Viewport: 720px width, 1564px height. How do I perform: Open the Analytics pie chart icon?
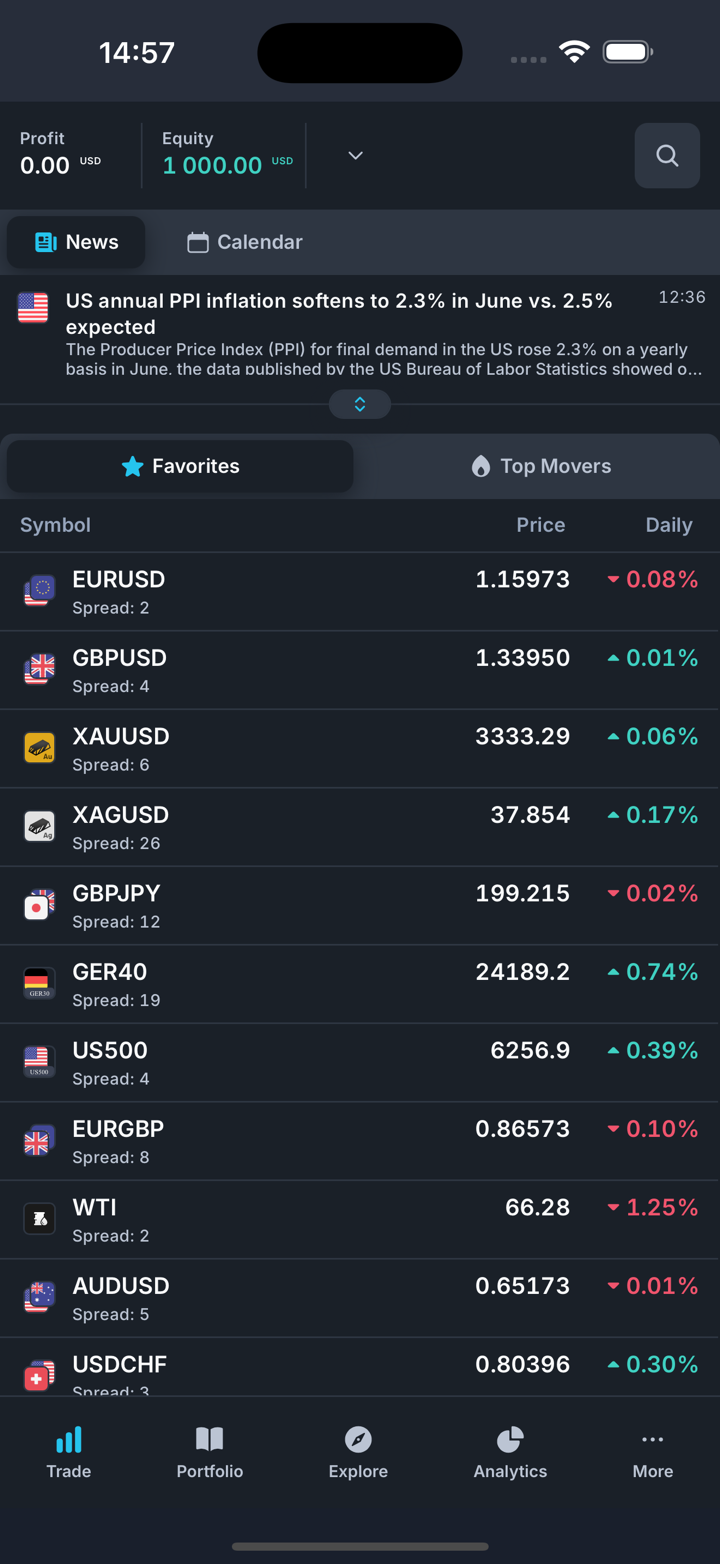click(510, 1440)
